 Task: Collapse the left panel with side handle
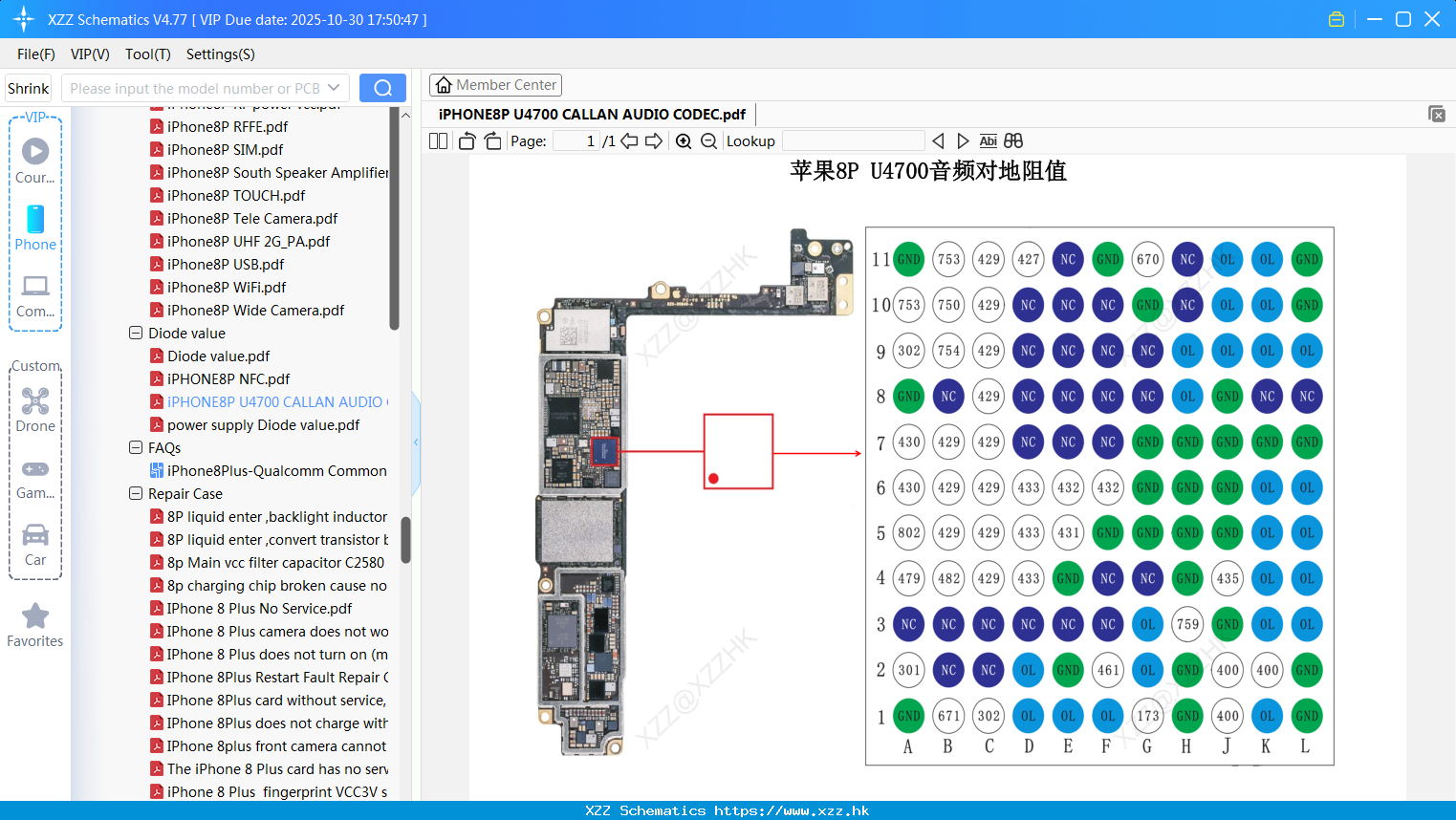416,442
